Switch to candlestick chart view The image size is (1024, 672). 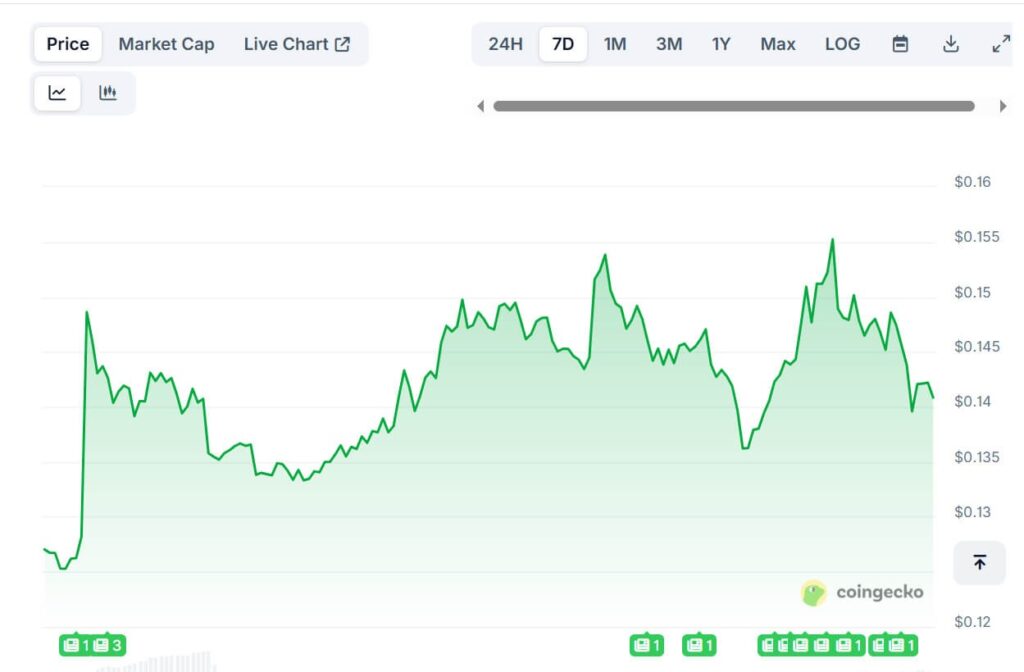[x=108, y=93]
